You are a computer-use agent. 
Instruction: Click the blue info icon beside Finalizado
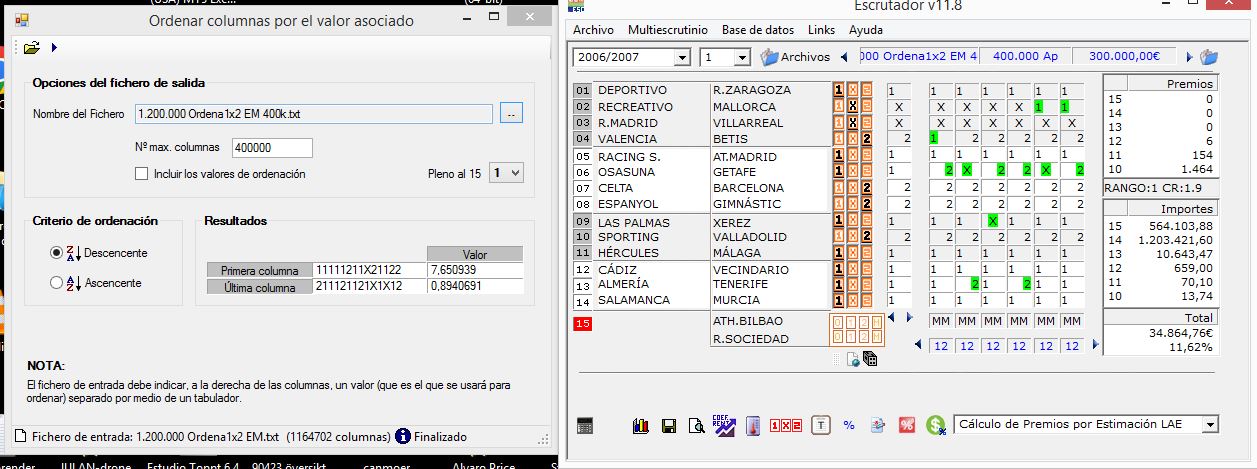(403, 436)
